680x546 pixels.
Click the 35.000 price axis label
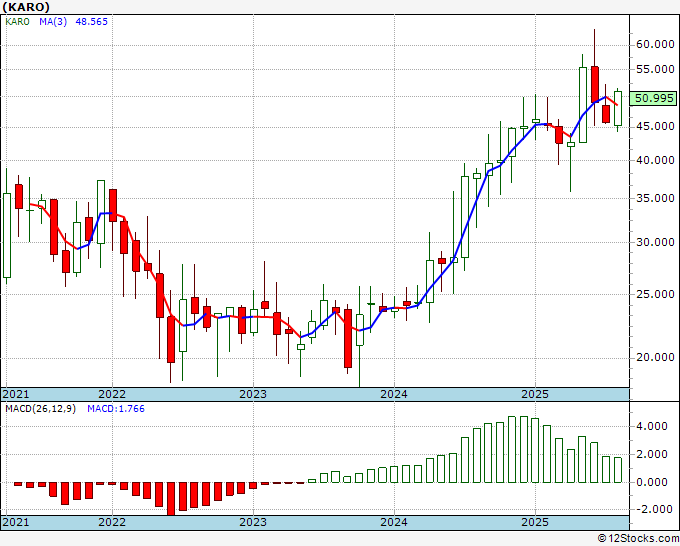[x=655, y=198]
